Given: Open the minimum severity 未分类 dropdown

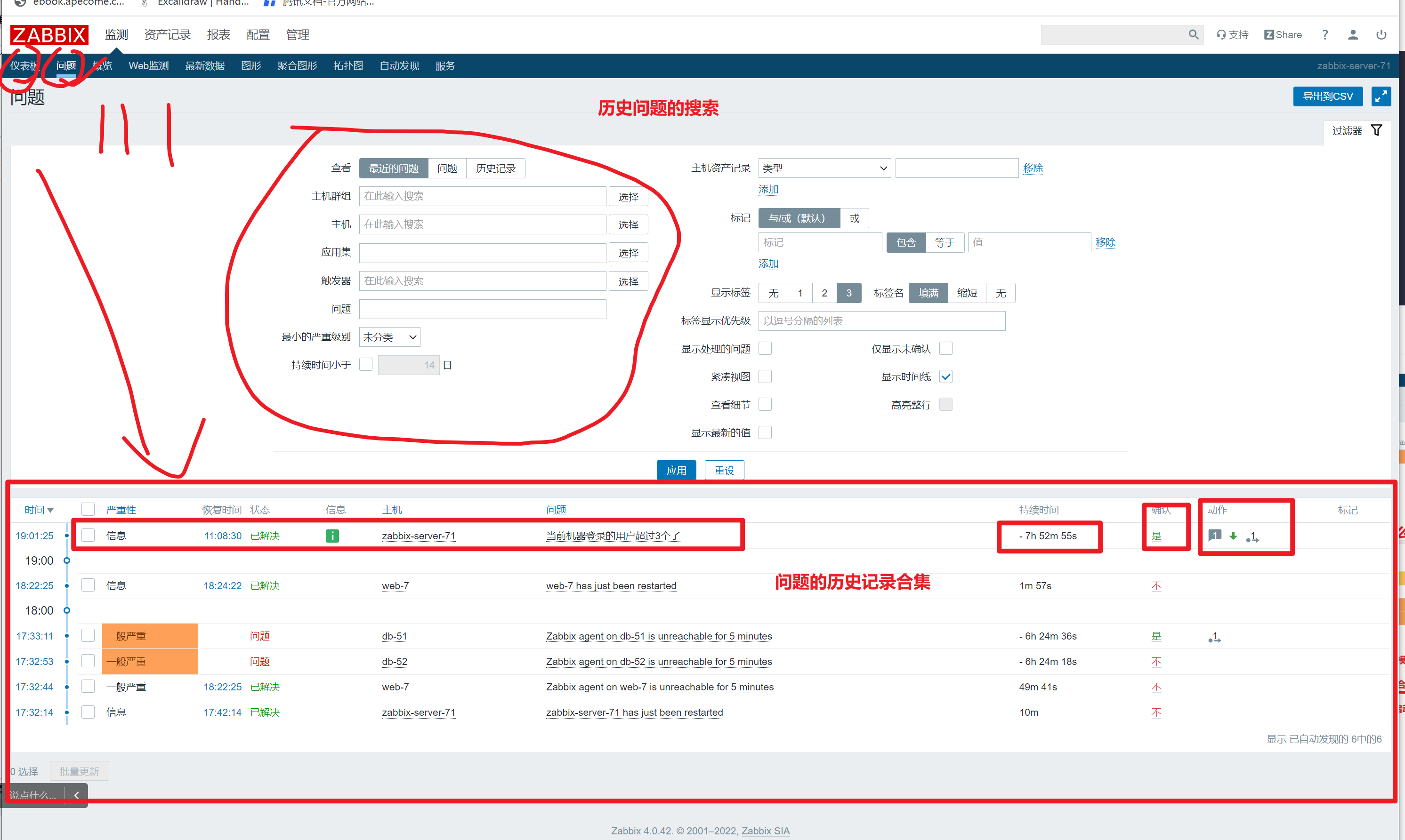Looking at the screenshot, I should (x=389, y=337).
